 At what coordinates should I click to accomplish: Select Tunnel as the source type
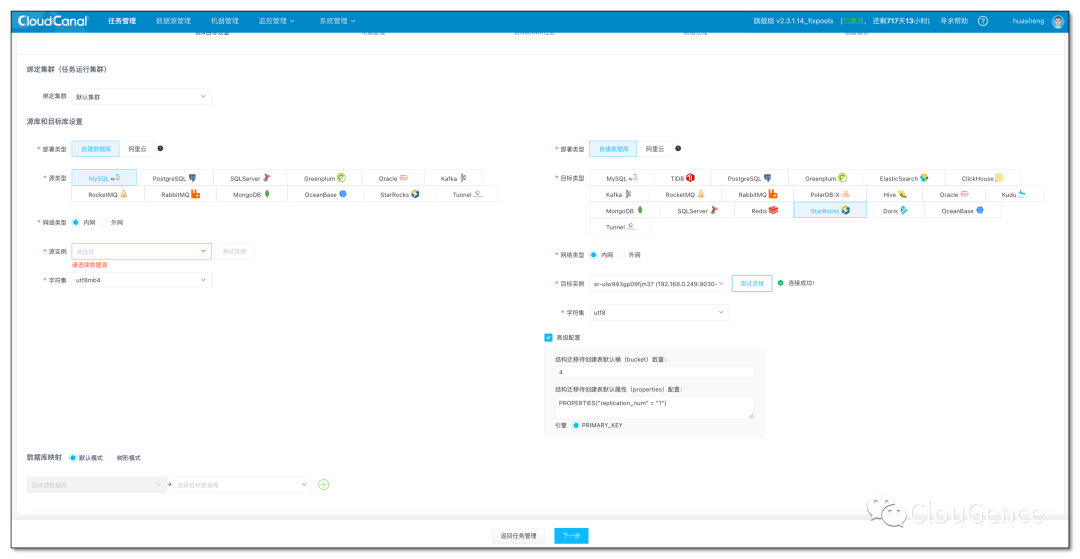467,194
